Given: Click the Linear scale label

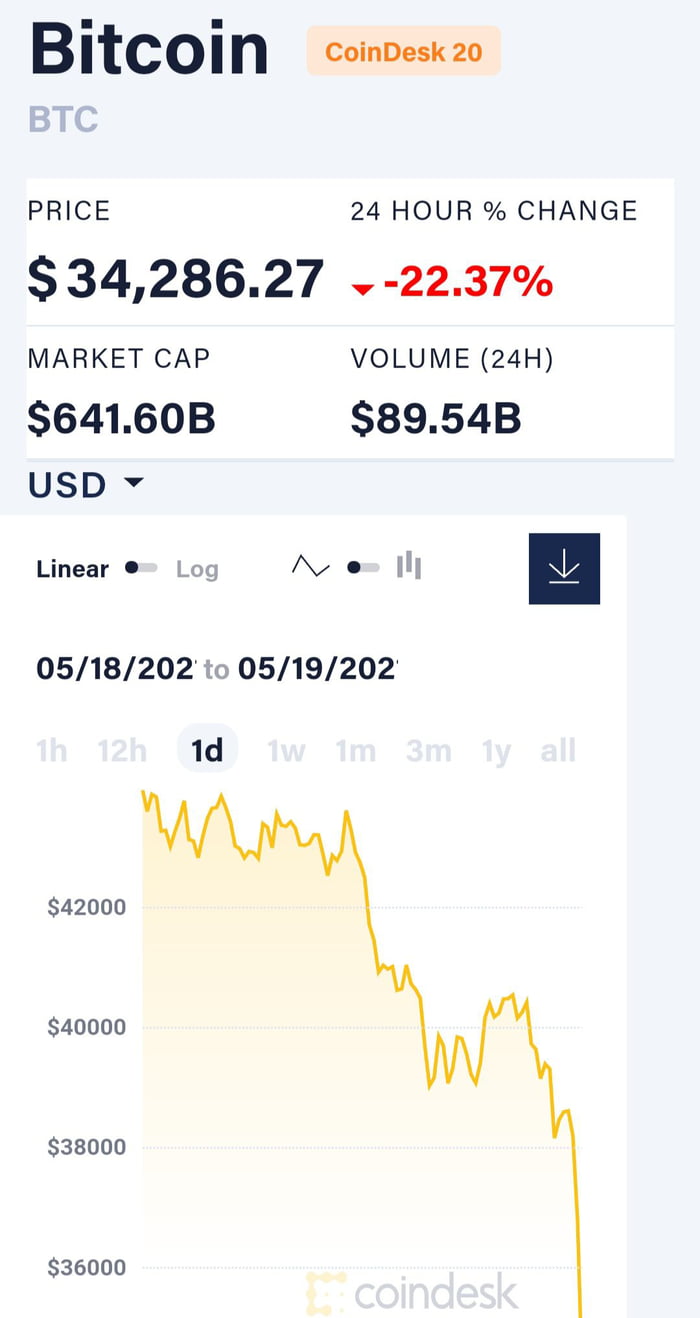Looking at the screenshot, I should tap(72, 569).
